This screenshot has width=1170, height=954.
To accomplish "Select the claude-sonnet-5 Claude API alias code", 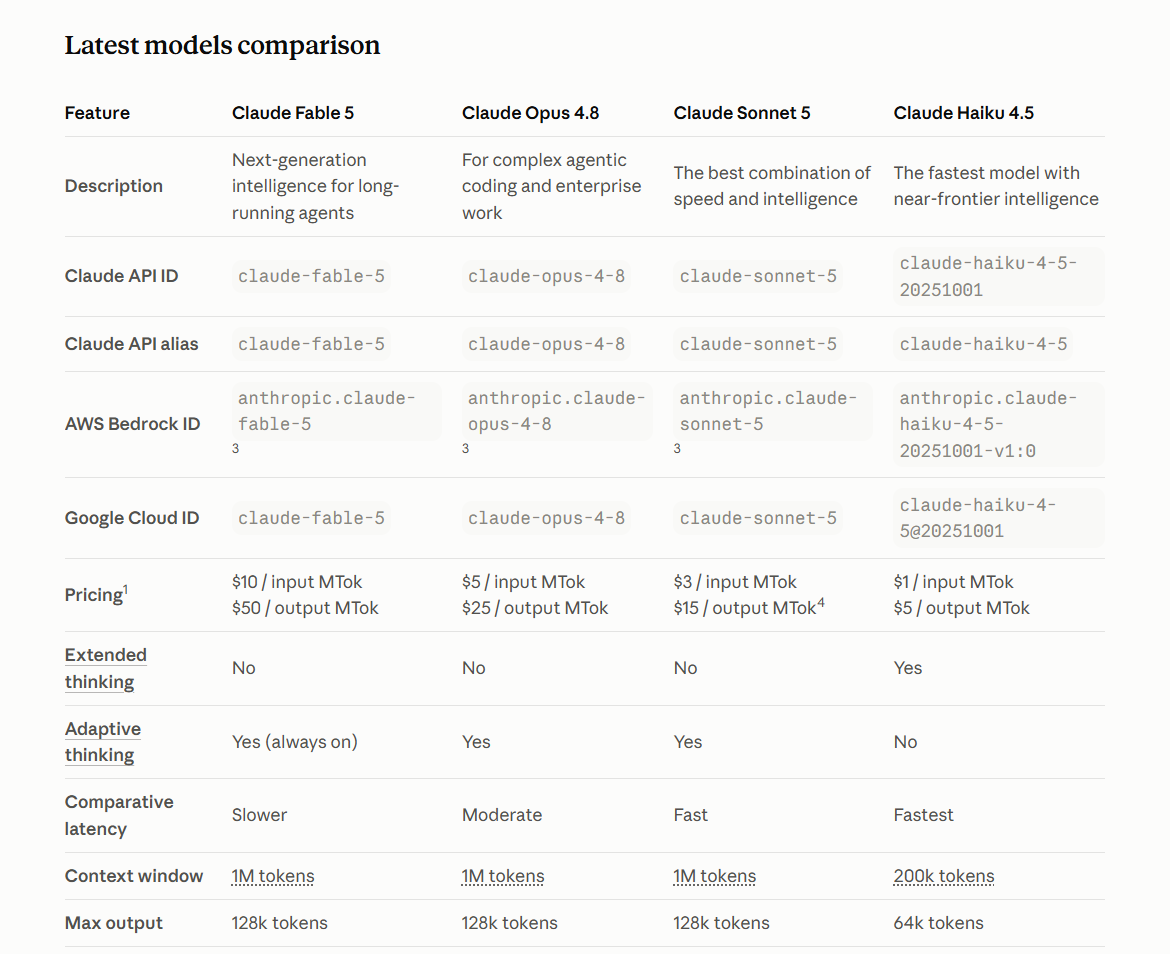I will (758, 344).
